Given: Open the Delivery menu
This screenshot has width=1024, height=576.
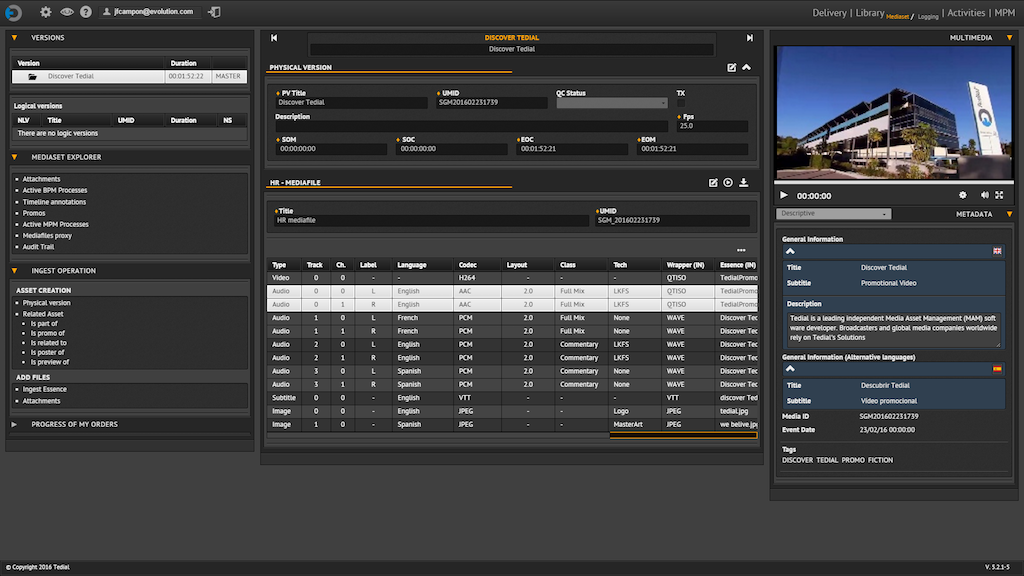Looking at the screenshot, I should click(829, 12).
